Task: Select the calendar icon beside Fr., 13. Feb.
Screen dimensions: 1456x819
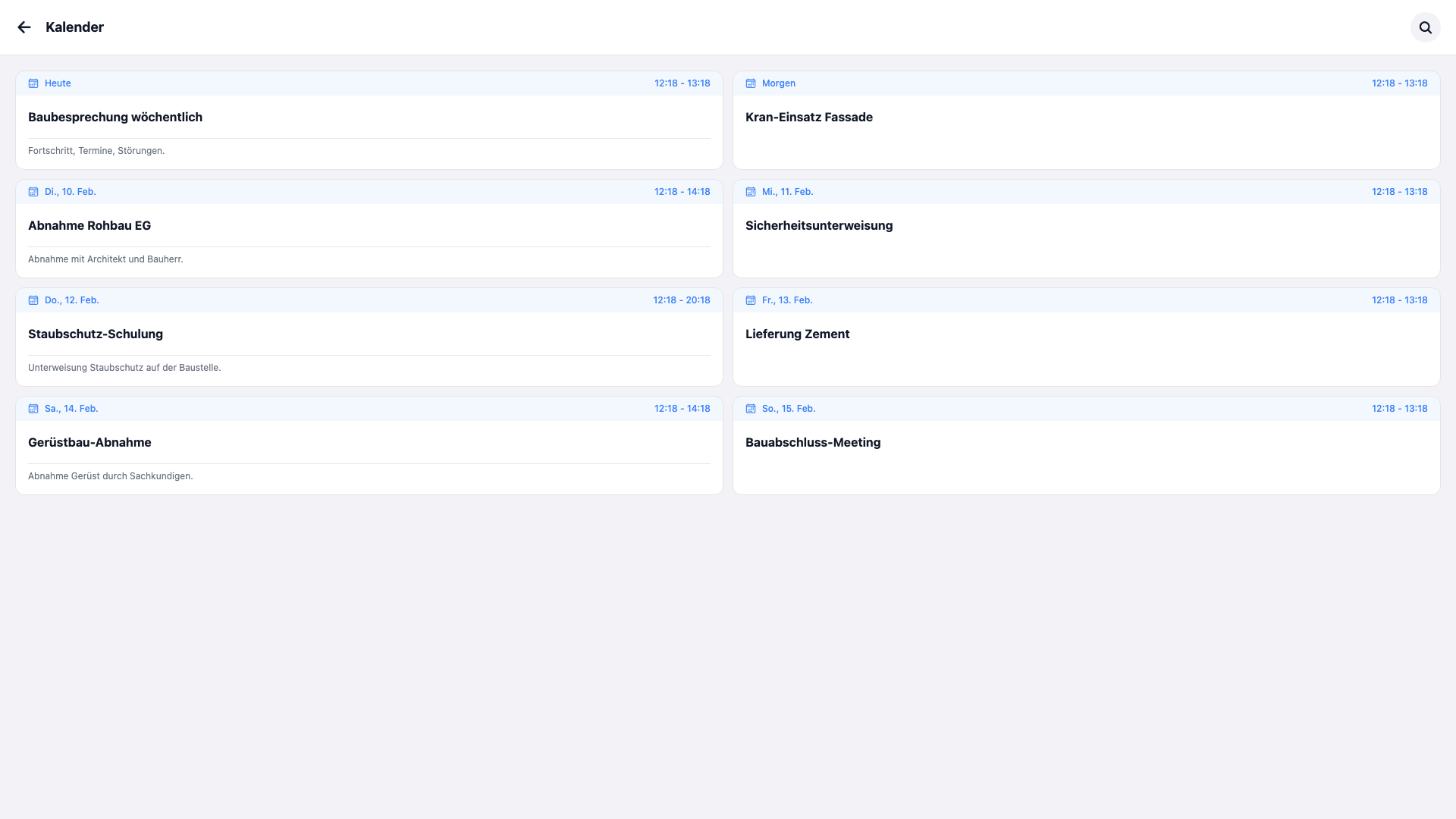Action: 751,300
